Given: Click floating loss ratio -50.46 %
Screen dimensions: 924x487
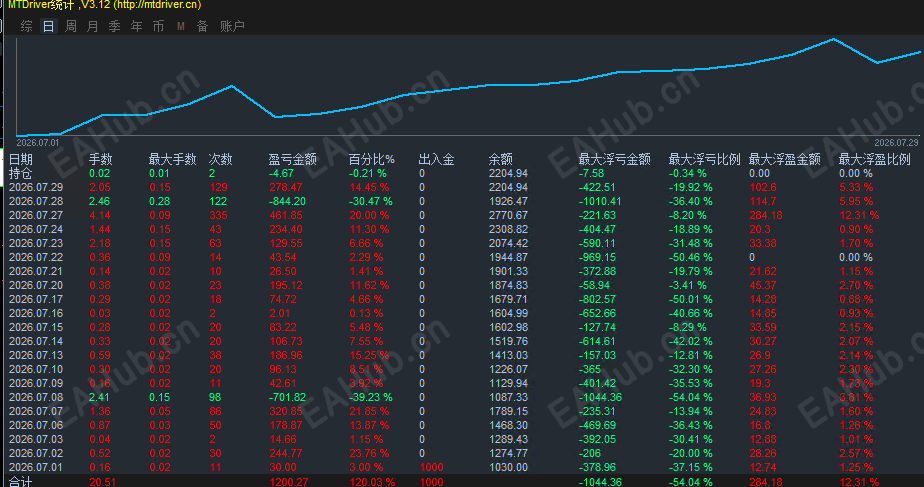Looking at the screenshot, I should [691, 258].
